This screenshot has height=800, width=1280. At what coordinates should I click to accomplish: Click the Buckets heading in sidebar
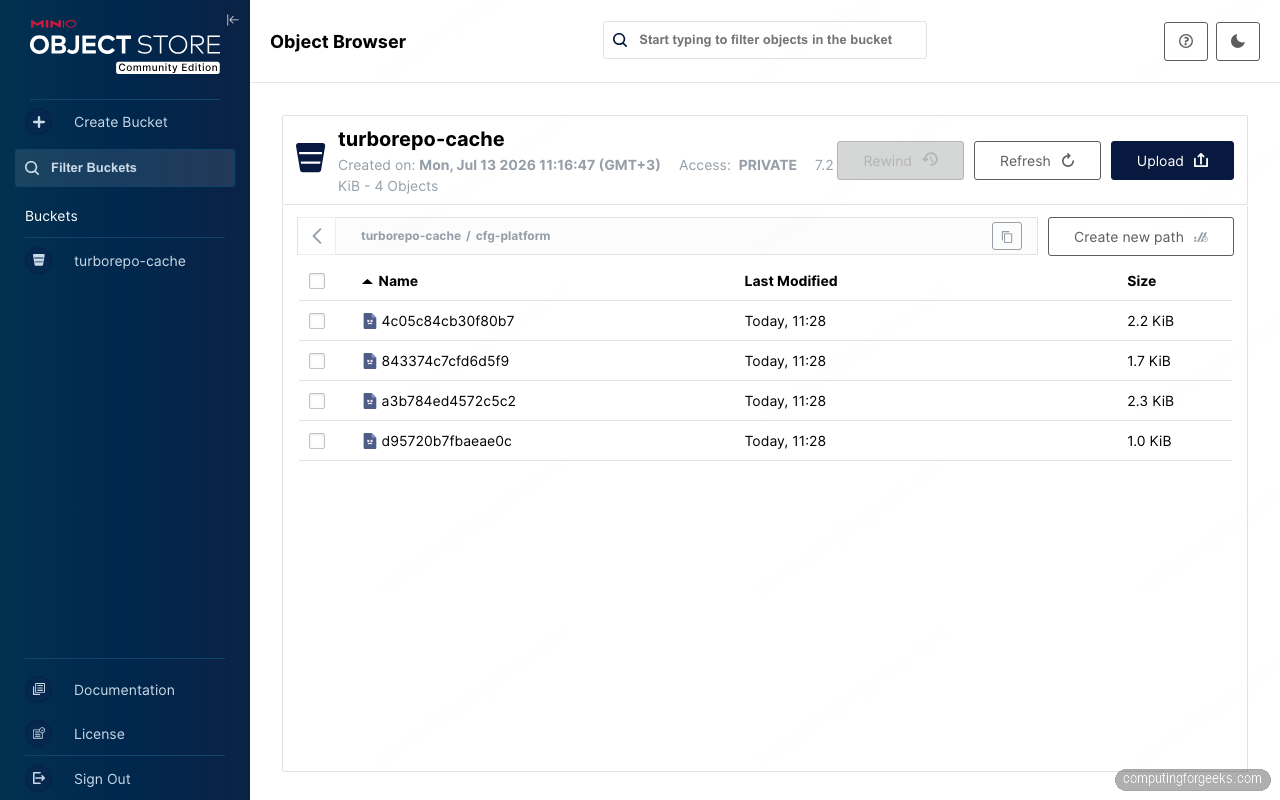51,216
